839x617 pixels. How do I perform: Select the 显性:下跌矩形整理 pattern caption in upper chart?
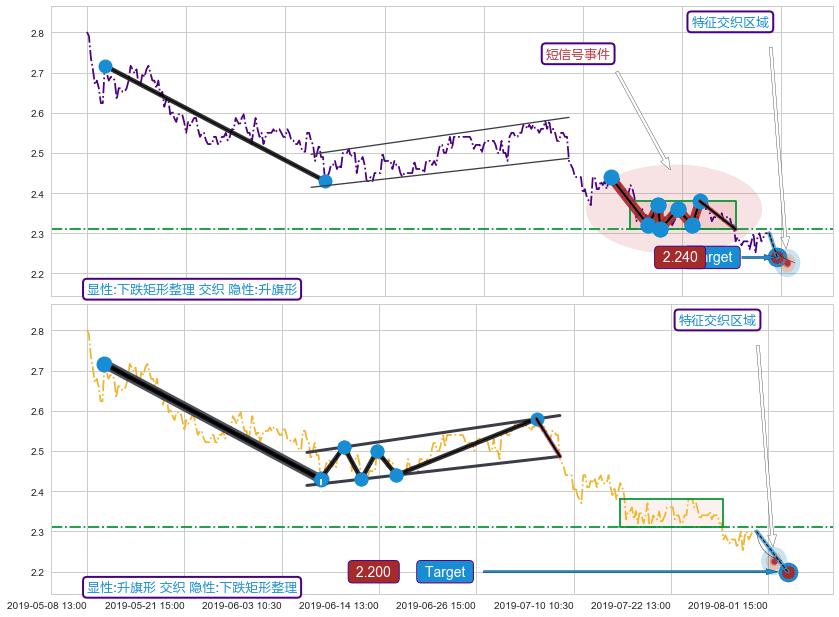tap(191, 290)
